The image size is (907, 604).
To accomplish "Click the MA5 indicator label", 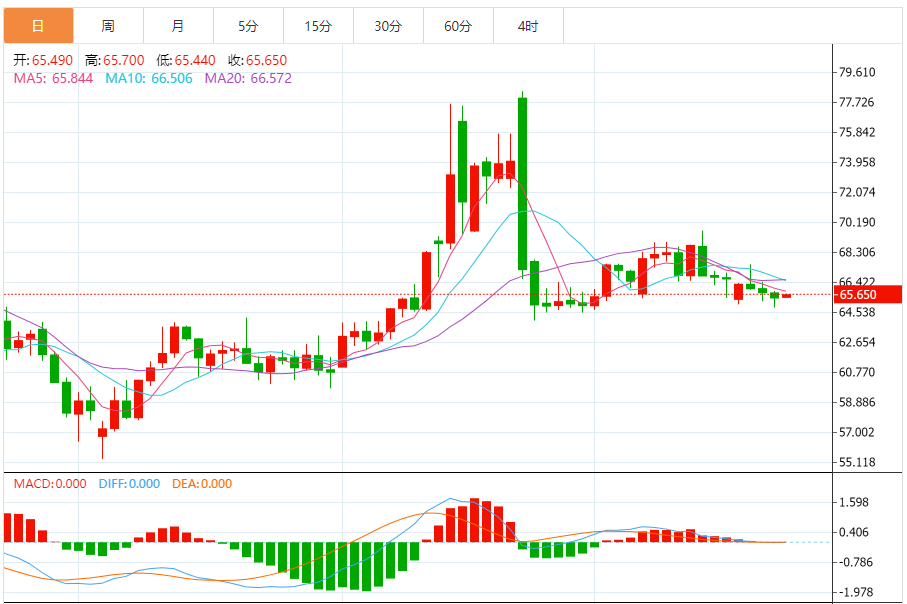I will pyautogui.click(x=53, y=78).
